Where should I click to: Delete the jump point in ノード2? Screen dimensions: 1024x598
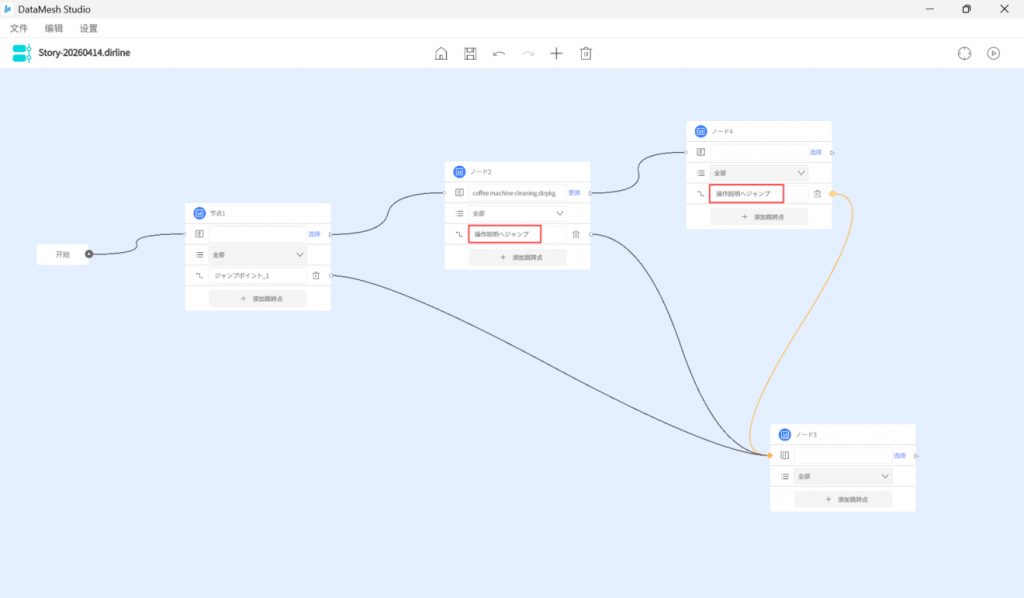(x=575, y=234)
